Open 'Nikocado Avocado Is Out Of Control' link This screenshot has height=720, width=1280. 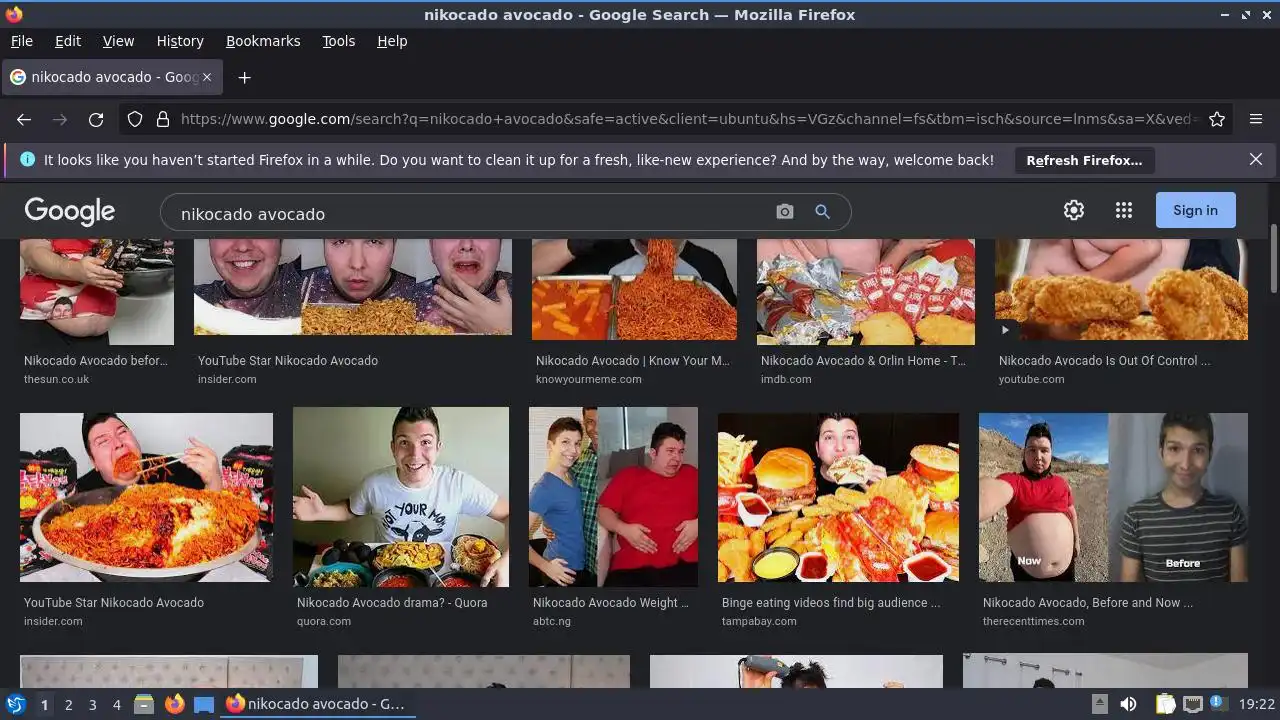(1104, 361)
